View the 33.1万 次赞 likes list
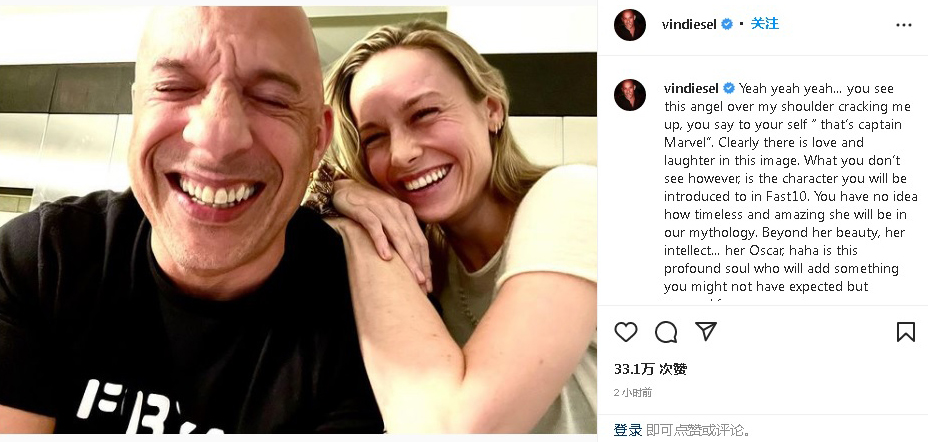Image resolution: width=928 pixels, height=442 pixels. pos(651,369)
